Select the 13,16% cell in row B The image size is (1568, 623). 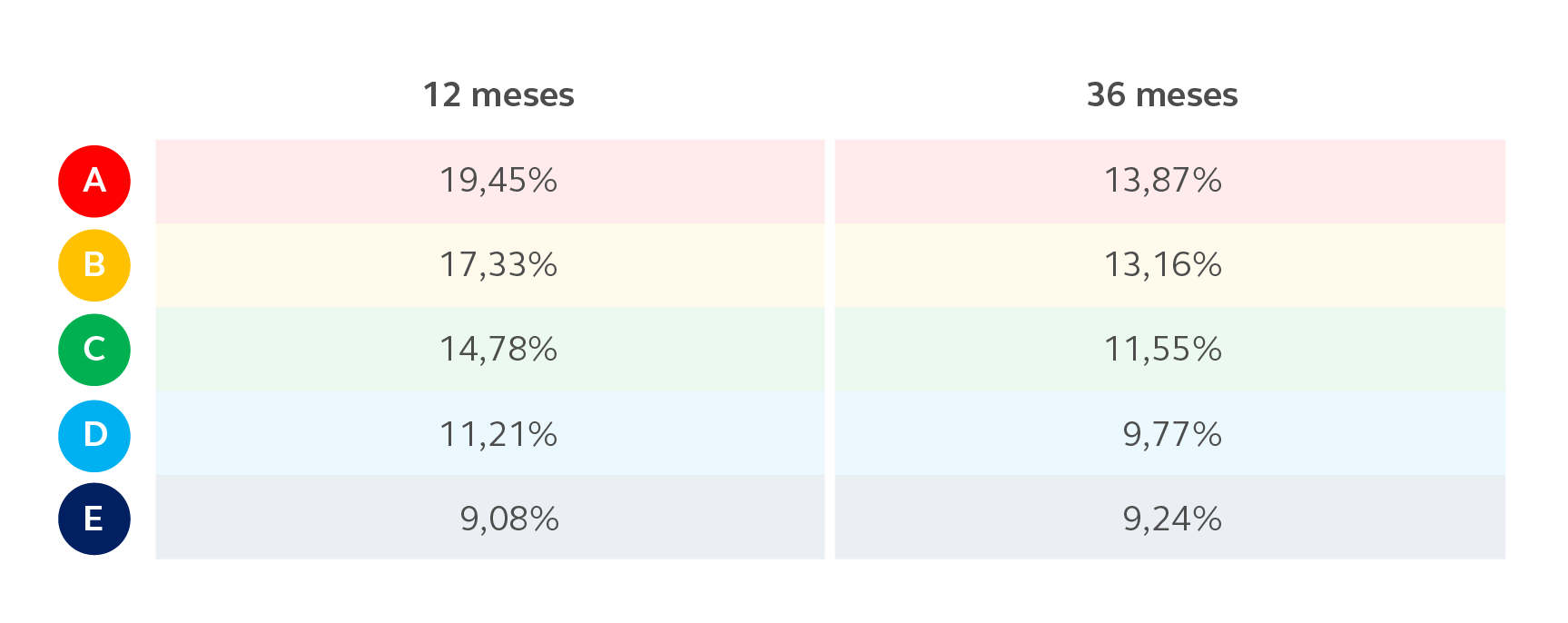1163,265
